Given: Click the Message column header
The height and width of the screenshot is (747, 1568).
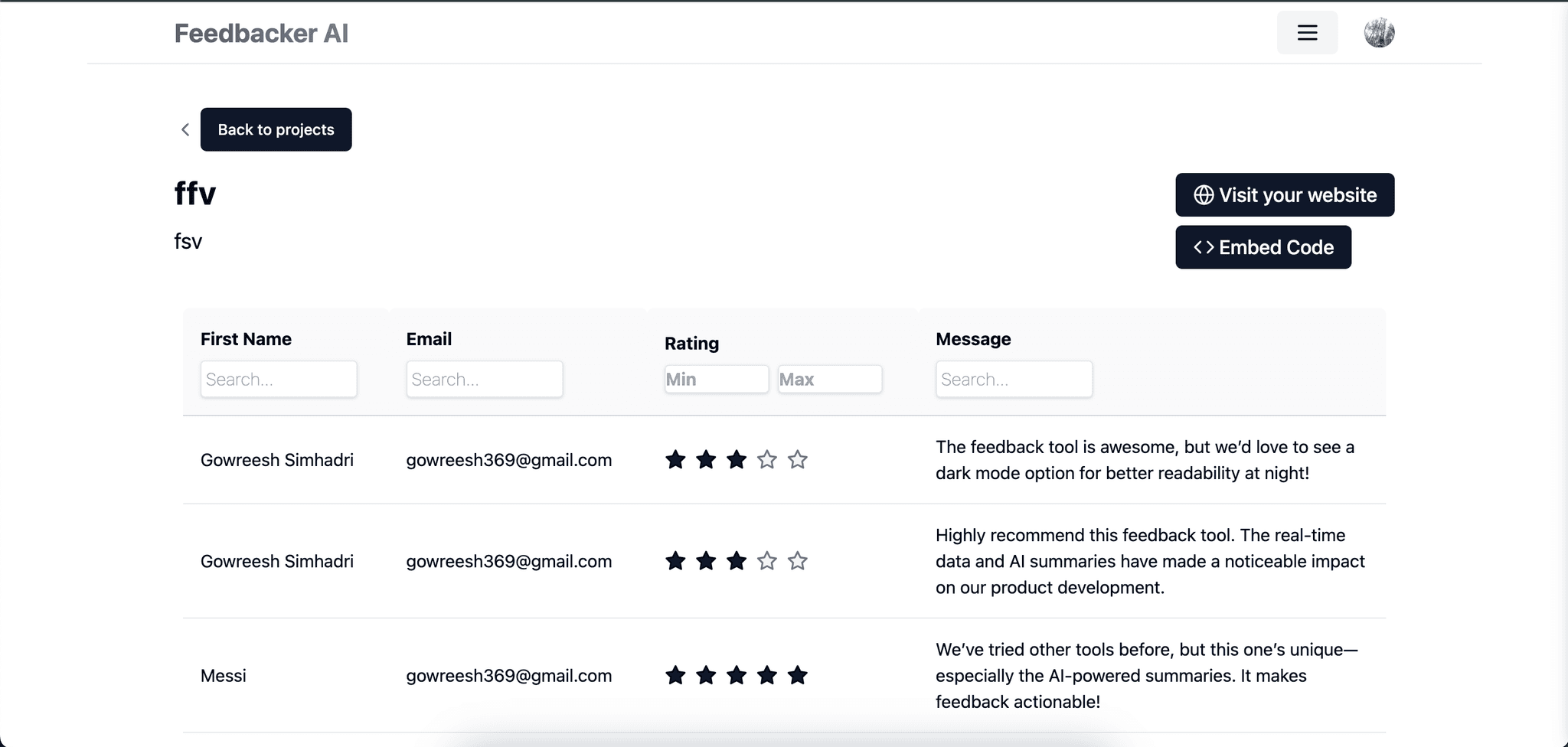Looking at the screenshot, I should click(973, 339).
